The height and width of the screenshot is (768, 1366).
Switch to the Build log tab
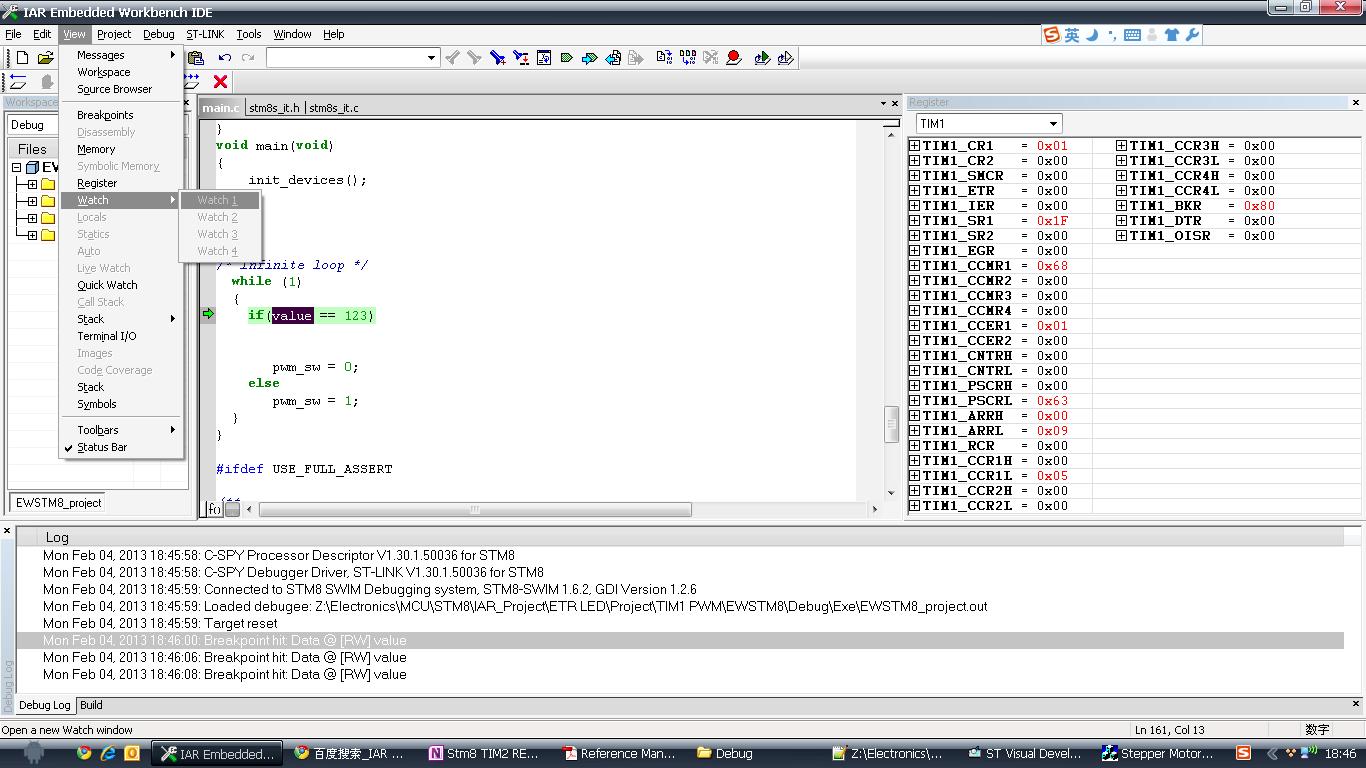(x=91, y=705)
